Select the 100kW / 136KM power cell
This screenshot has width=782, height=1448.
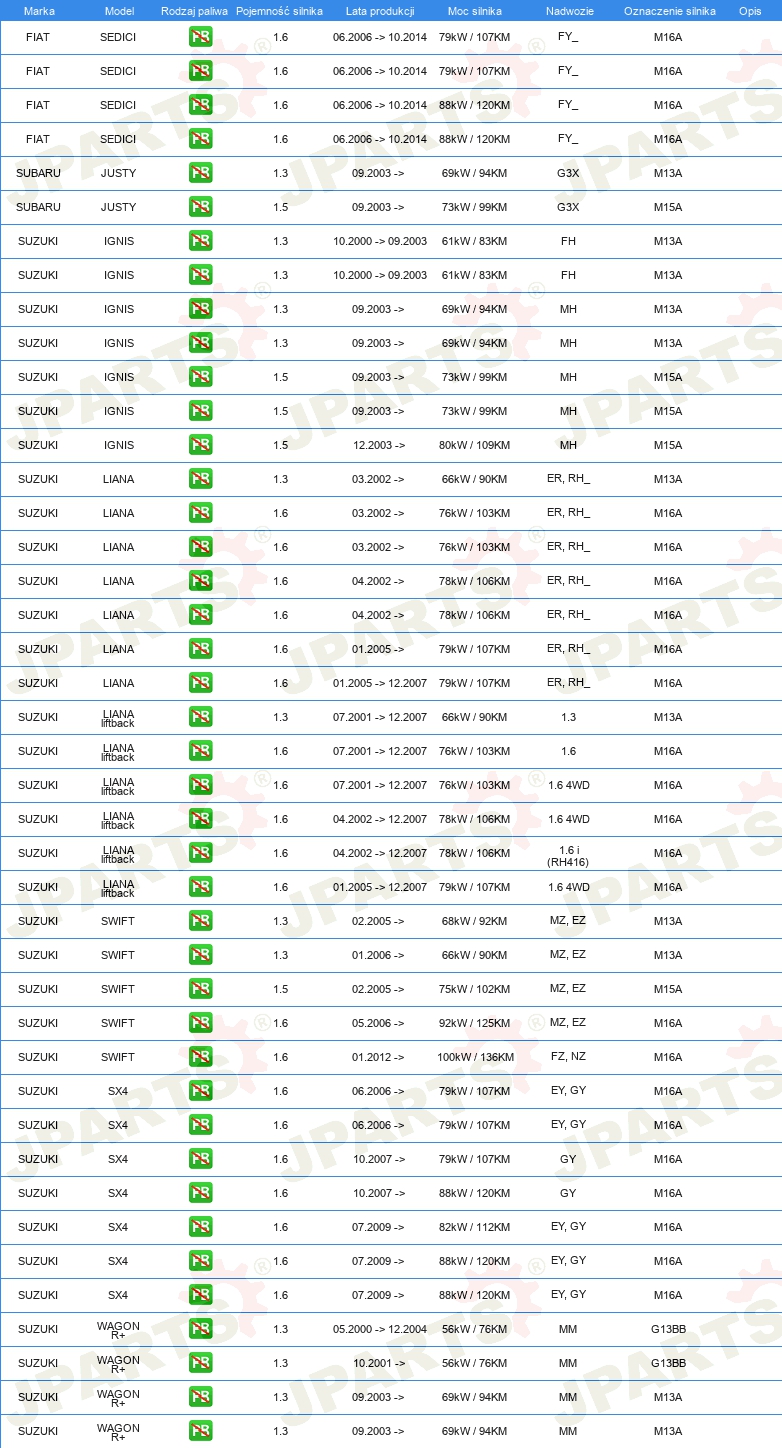(474, 1057)
